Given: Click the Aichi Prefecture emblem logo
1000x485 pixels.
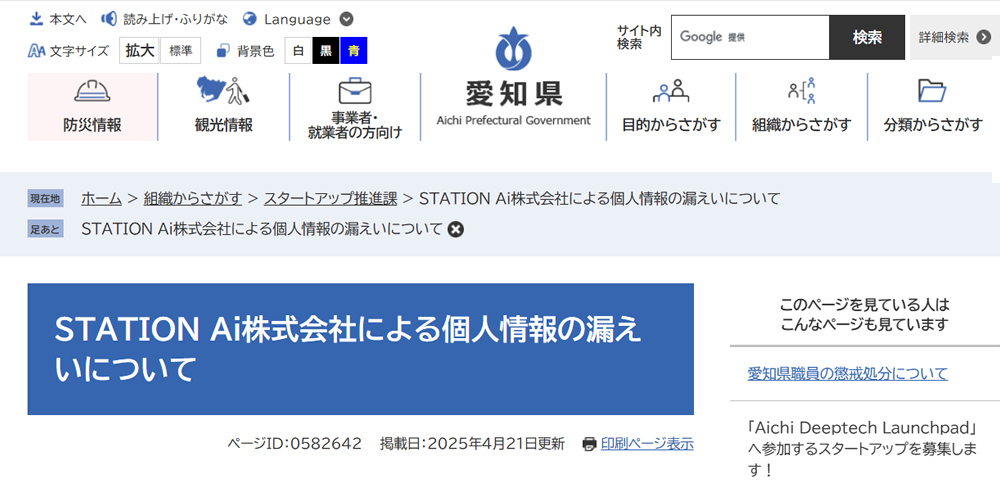Looking at the screenshot, I should click(x=513, y=50).
